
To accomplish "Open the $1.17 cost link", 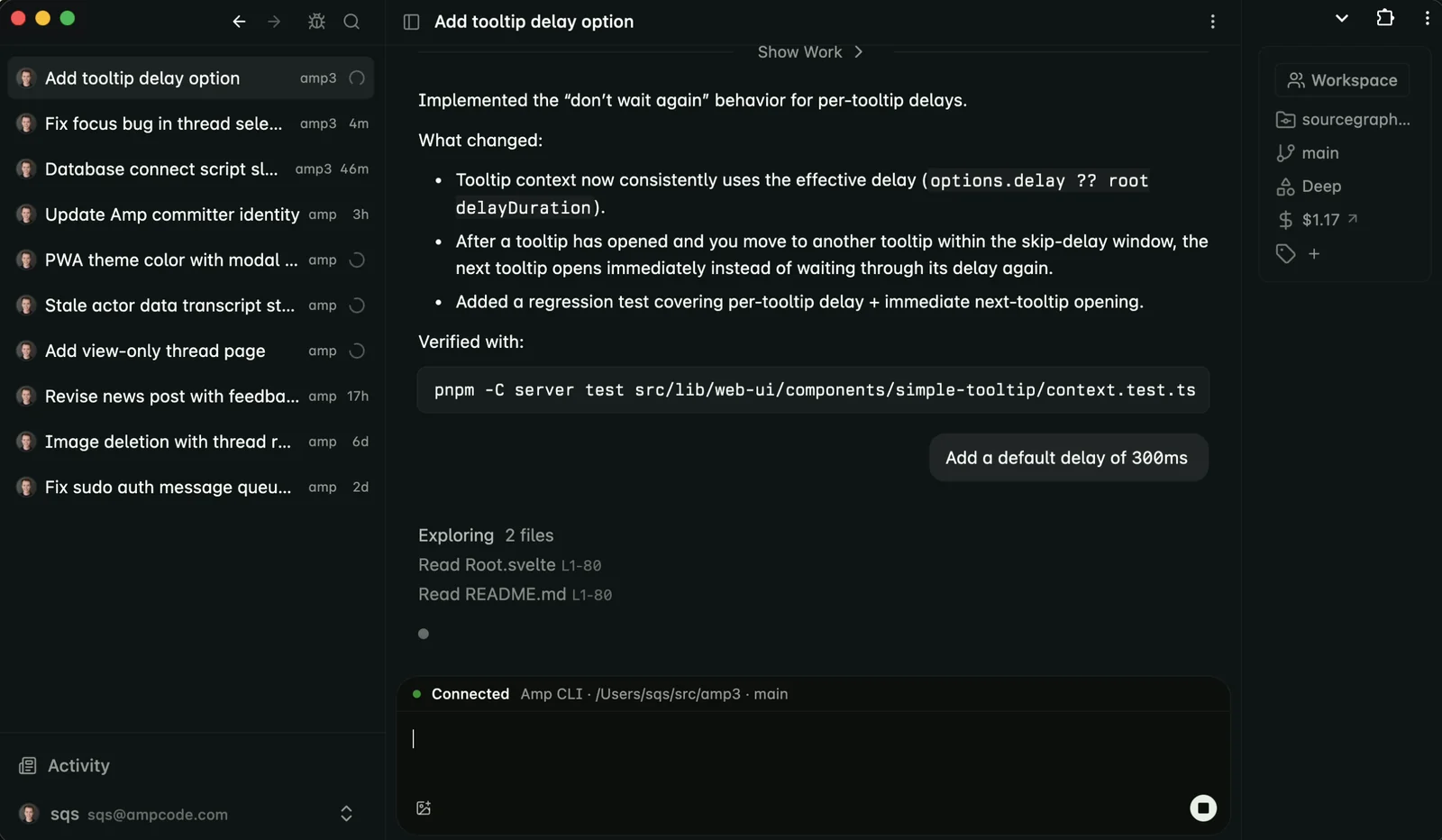I will coord(1318,220).
